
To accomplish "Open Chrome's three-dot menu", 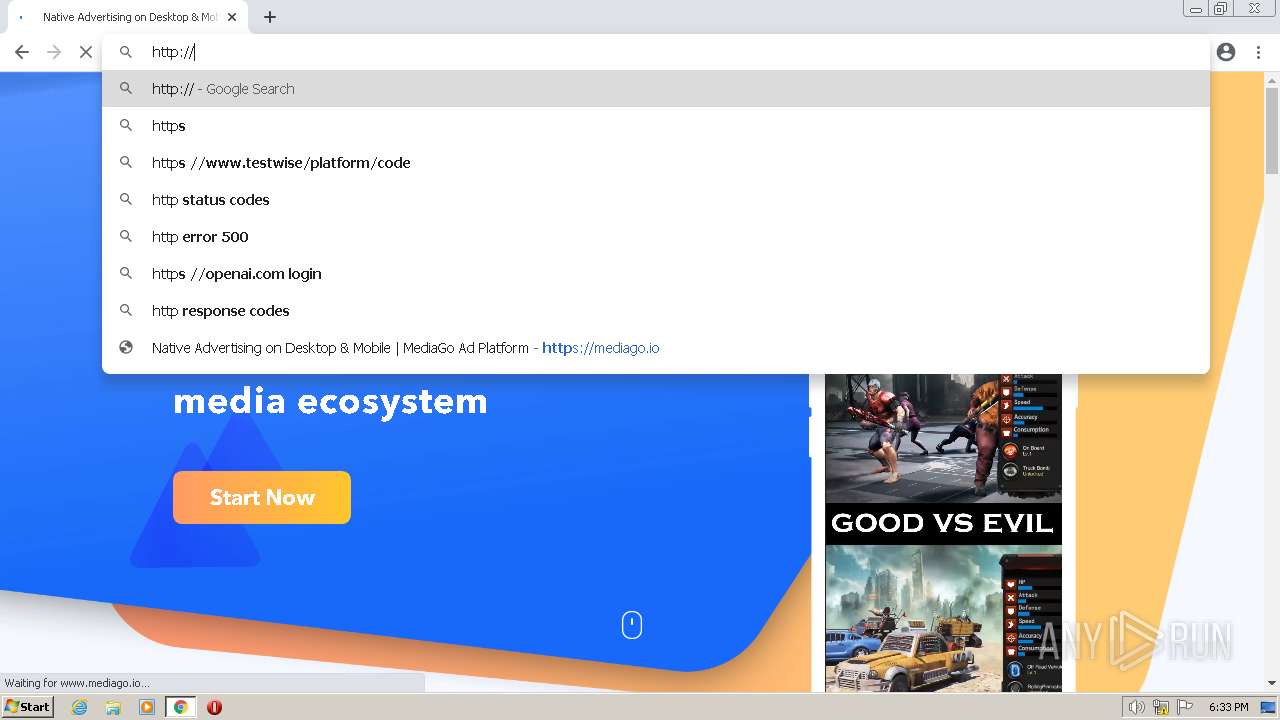I will click(x=1258, y=52).
